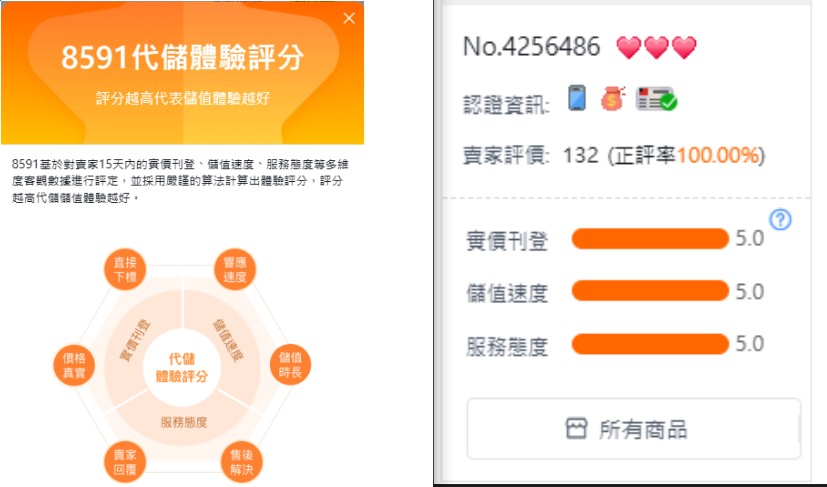The image size is (827, 487).
Task: Click the 儲值時長 orange circle
Action: click(x=290, y=365)
